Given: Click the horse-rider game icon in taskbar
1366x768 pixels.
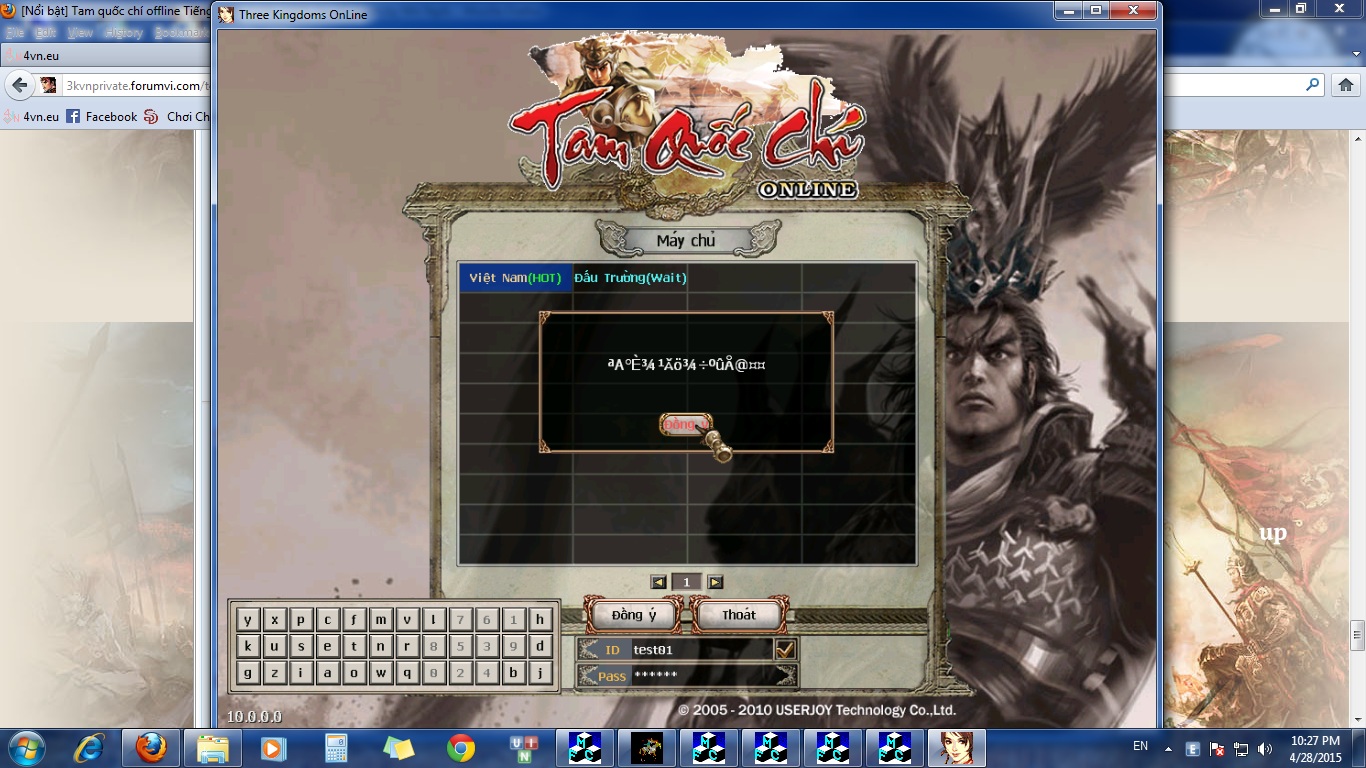Looking at the screenshot, I should [647, 748].
